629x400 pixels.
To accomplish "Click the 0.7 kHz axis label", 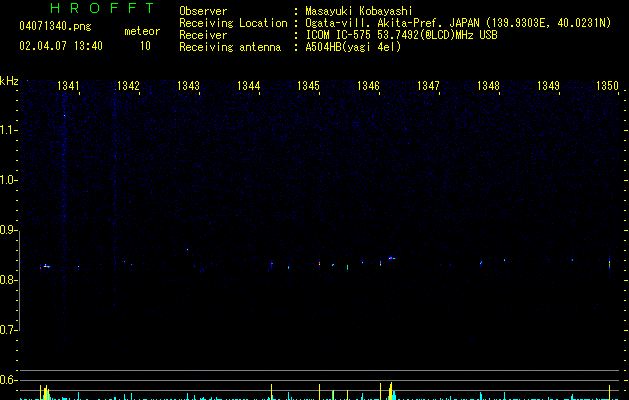I will click(x=9, y=330).
